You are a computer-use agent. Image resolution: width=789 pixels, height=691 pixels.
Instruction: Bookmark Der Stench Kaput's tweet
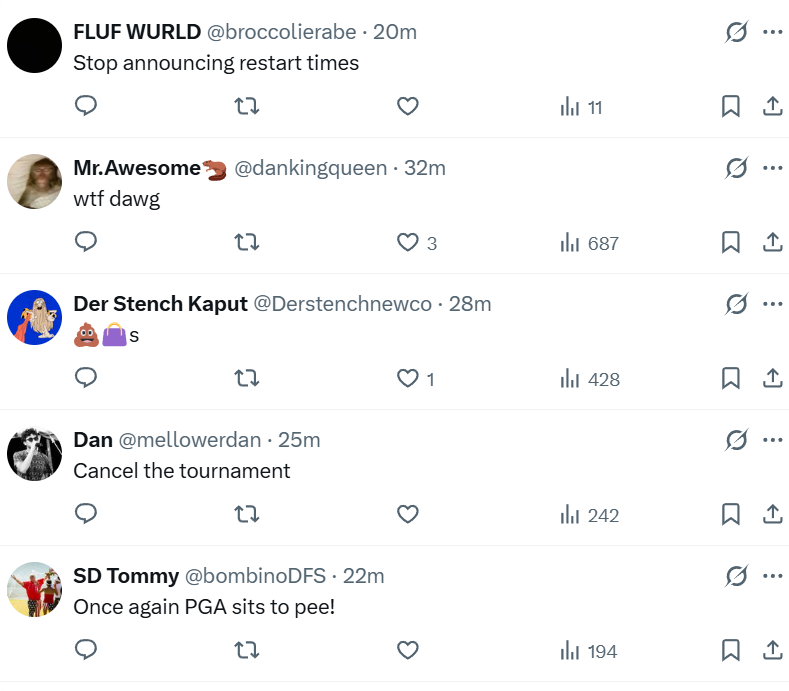click(x=731, y=378)
